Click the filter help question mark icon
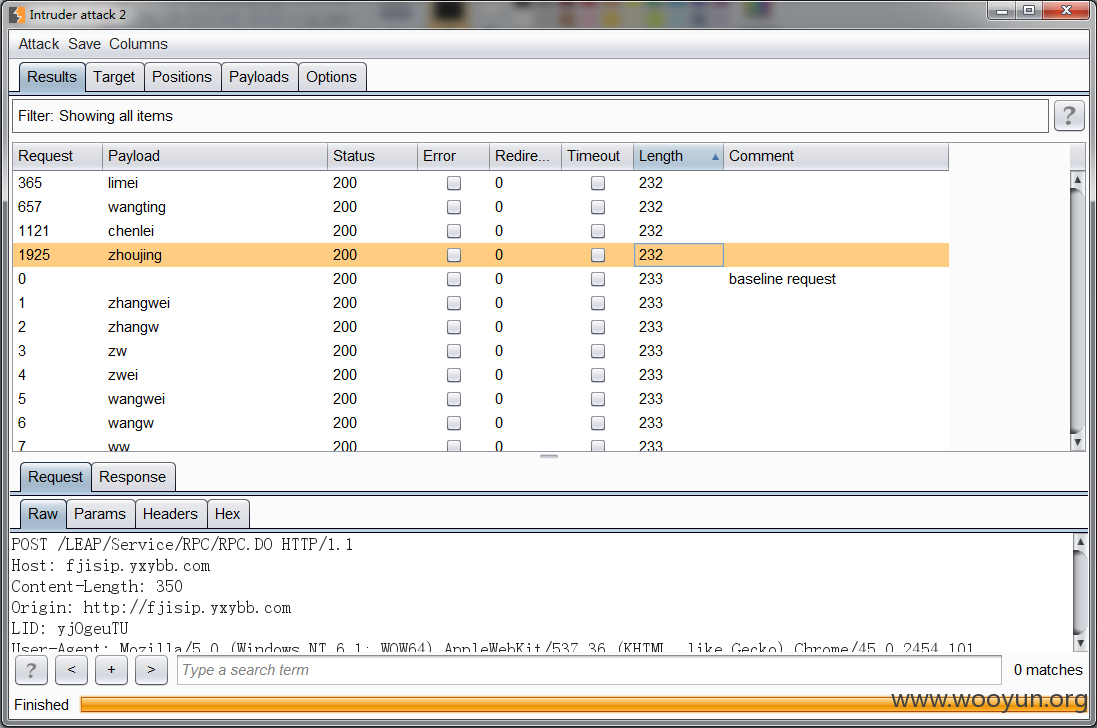This screenshot has height=728, width=1097. coord(1068,116)
